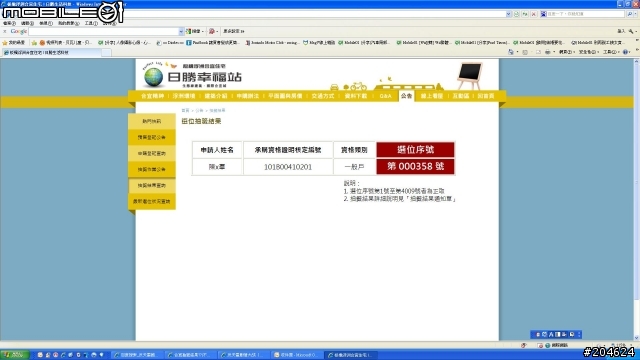Click the 網際網路 zone status bar indicator
Viewport: 640px width, 360px height.
point(557,345)
